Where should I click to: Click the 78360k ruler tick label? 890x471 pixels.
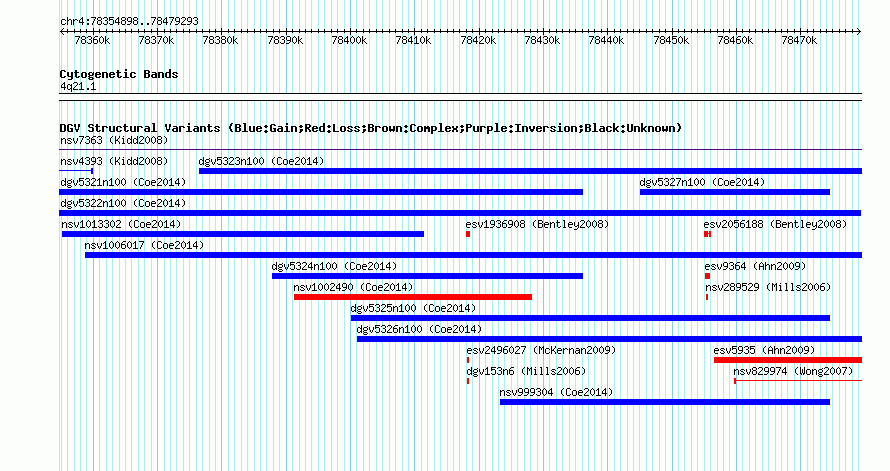coord(92,40)
